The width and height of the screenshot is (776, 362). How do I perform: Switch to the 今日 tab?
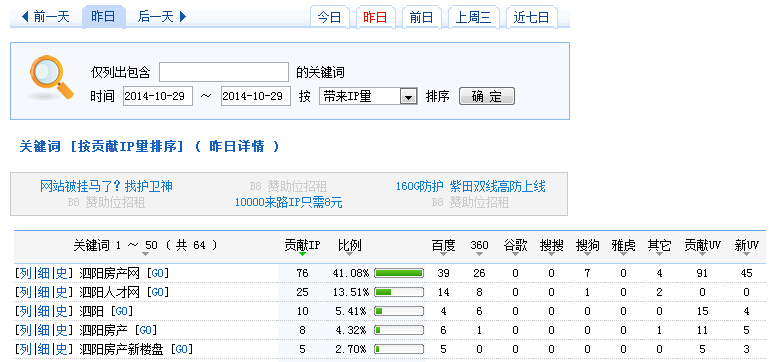(x=330, y=18)
